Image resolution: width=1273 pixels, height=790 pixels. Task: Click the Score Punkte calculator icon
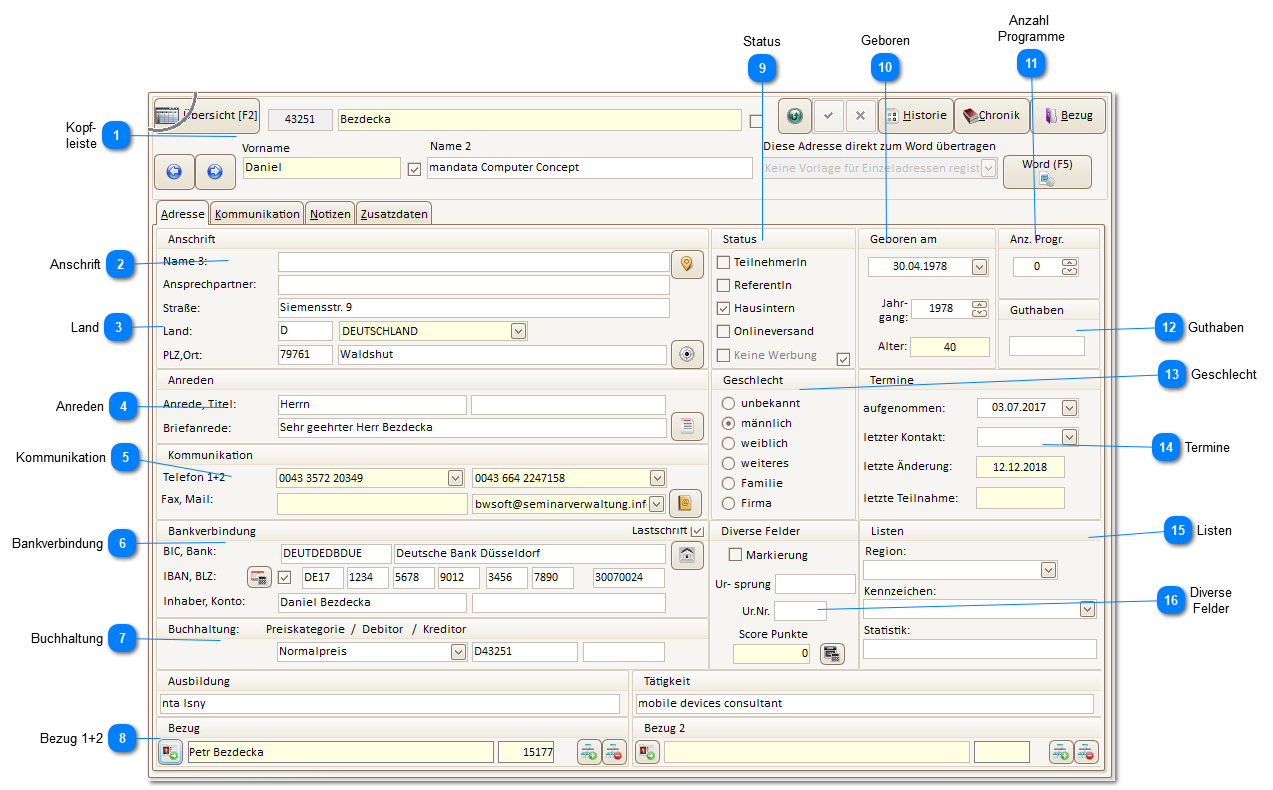click(x=832, y=654)
